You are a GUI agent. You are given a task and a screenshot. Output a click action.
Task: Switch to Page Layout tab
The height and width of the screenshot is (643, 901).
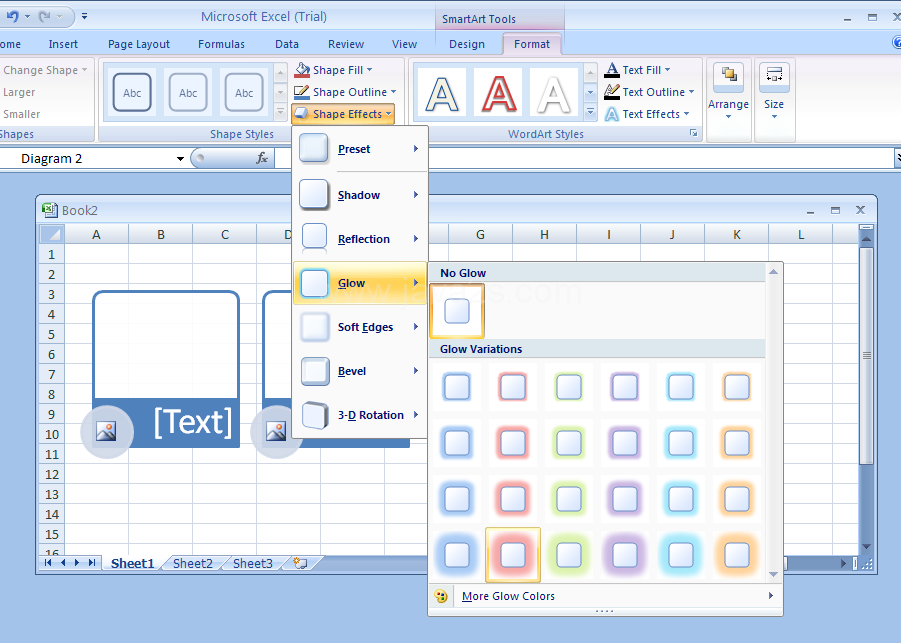[x=138, y=44]
